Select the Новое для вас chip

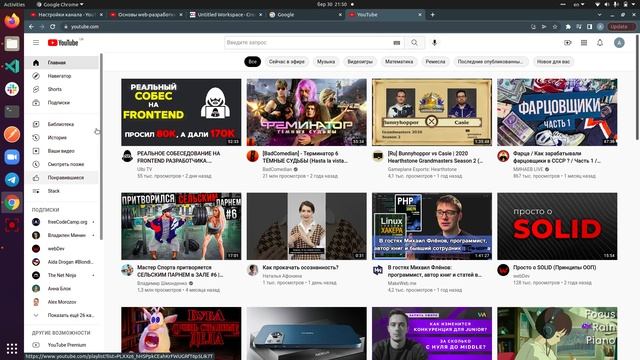coord(553,62)
